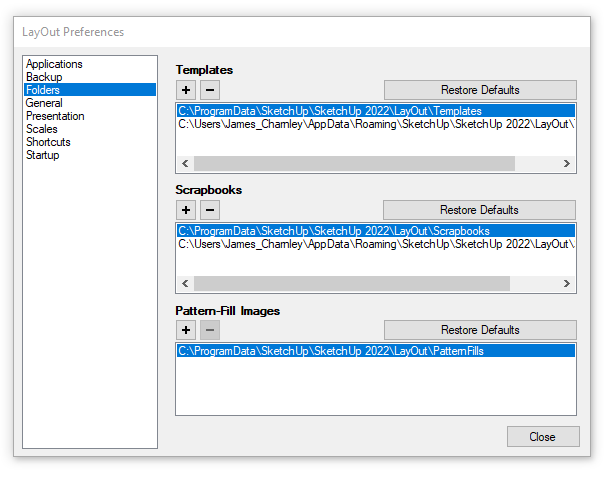The width and height of the screenshot is (612, 479).
Task: Remove selected Scrapbooks folder with minus icon
Action: [209, 210]
